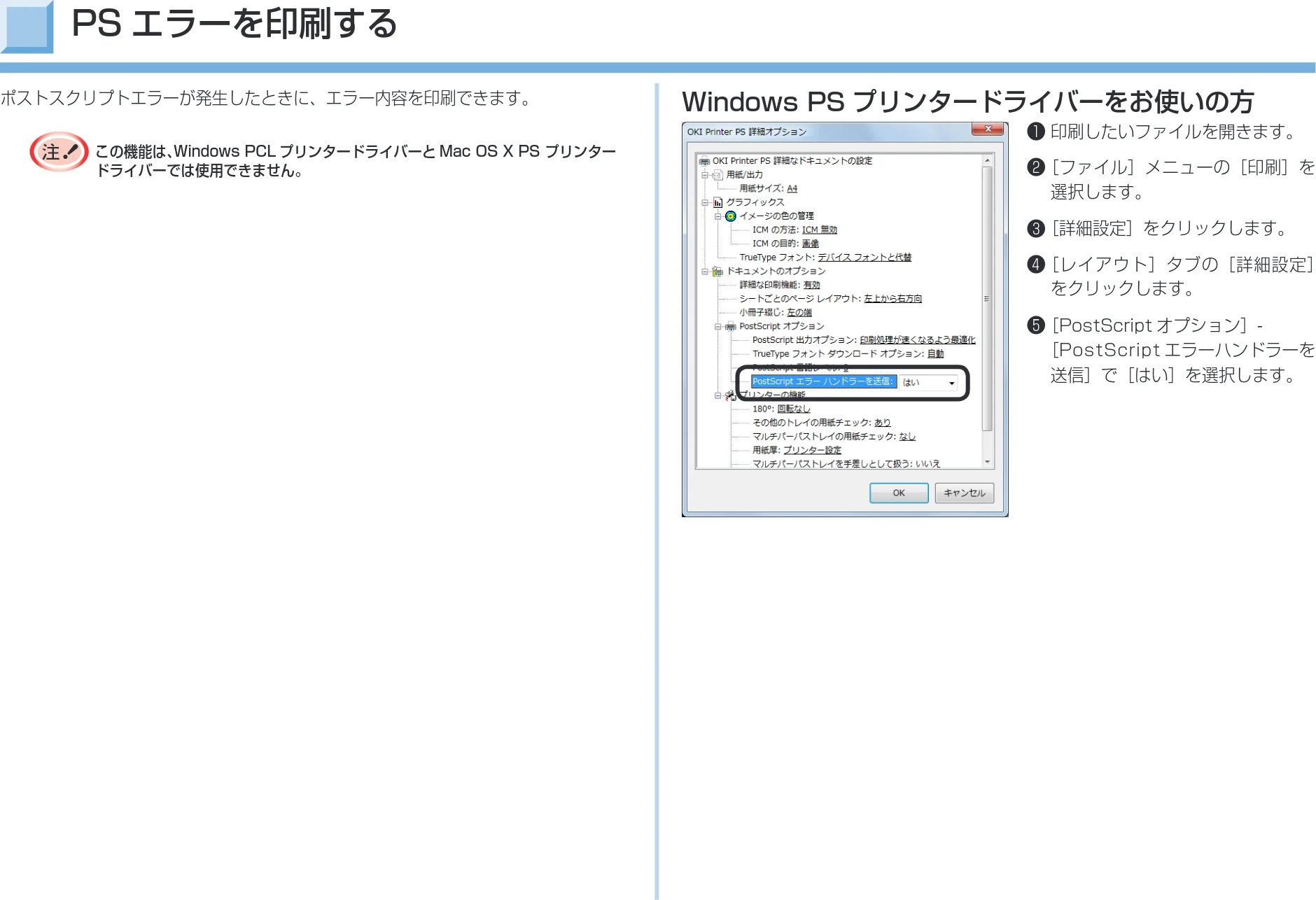Click the 左上から右方向 layout value
This screenshot has height=900, width=1316.
892,299
